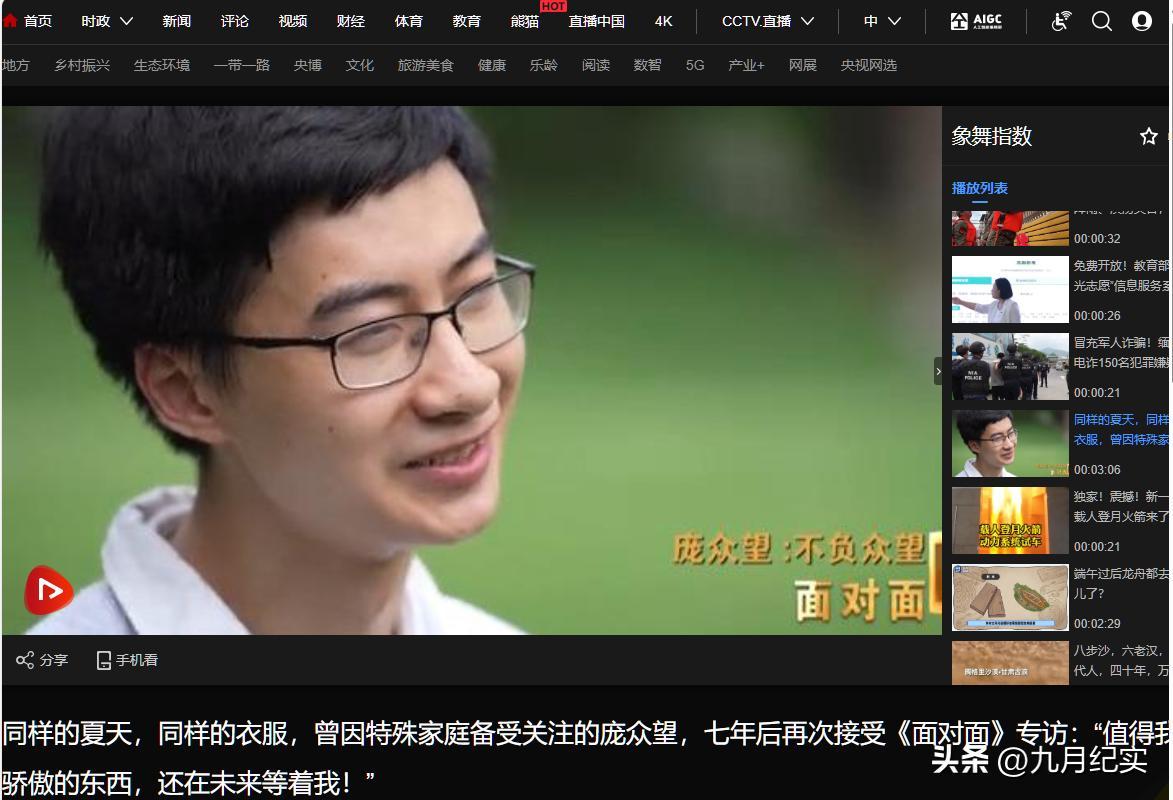Click the user account profile icon
This screenshot has width=1173, height=800.
tap(1141, 21)
